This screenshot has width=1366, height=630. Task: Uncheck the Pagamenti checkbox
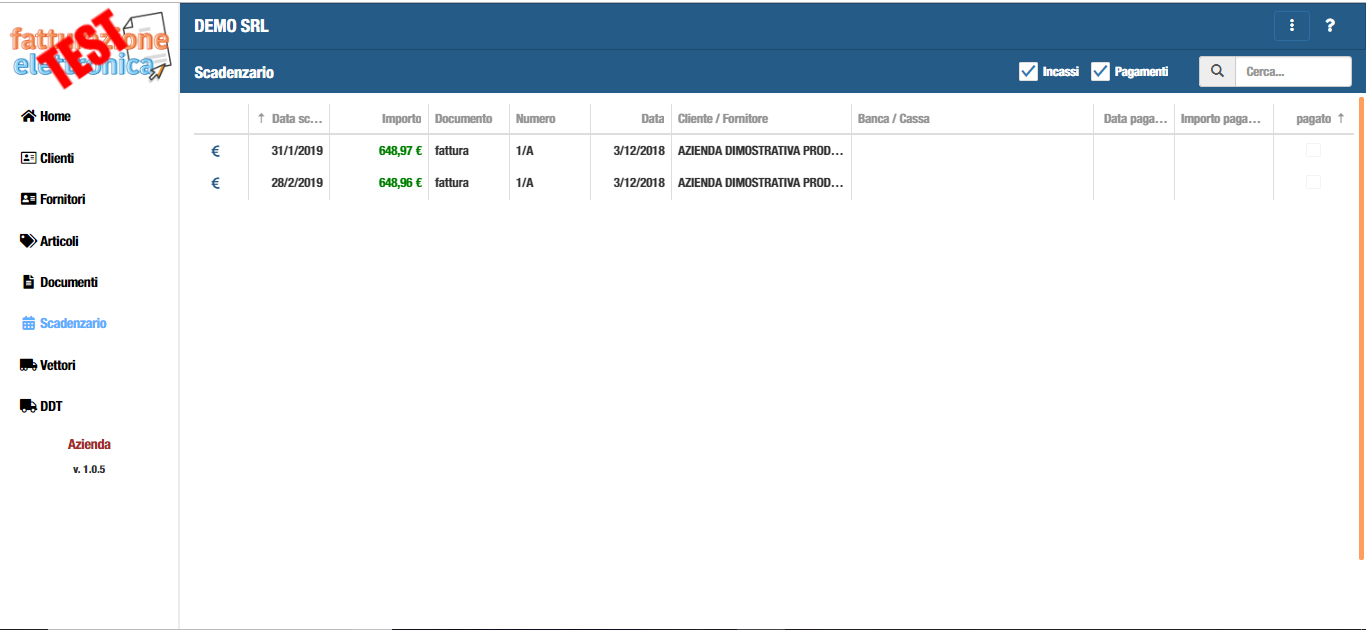click(x=1100, y=71)
